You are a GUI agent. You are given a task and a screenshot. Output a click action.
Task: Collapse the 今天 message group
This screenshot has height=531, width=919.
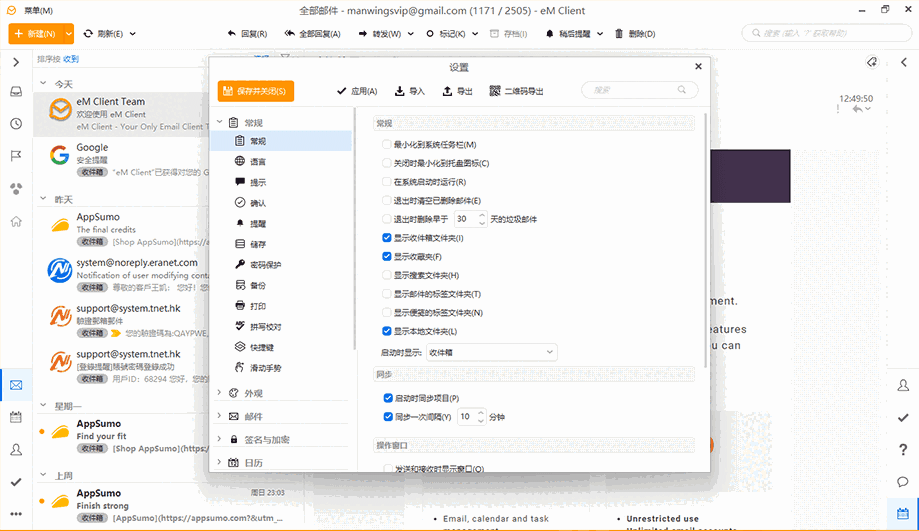pos(43,83)
